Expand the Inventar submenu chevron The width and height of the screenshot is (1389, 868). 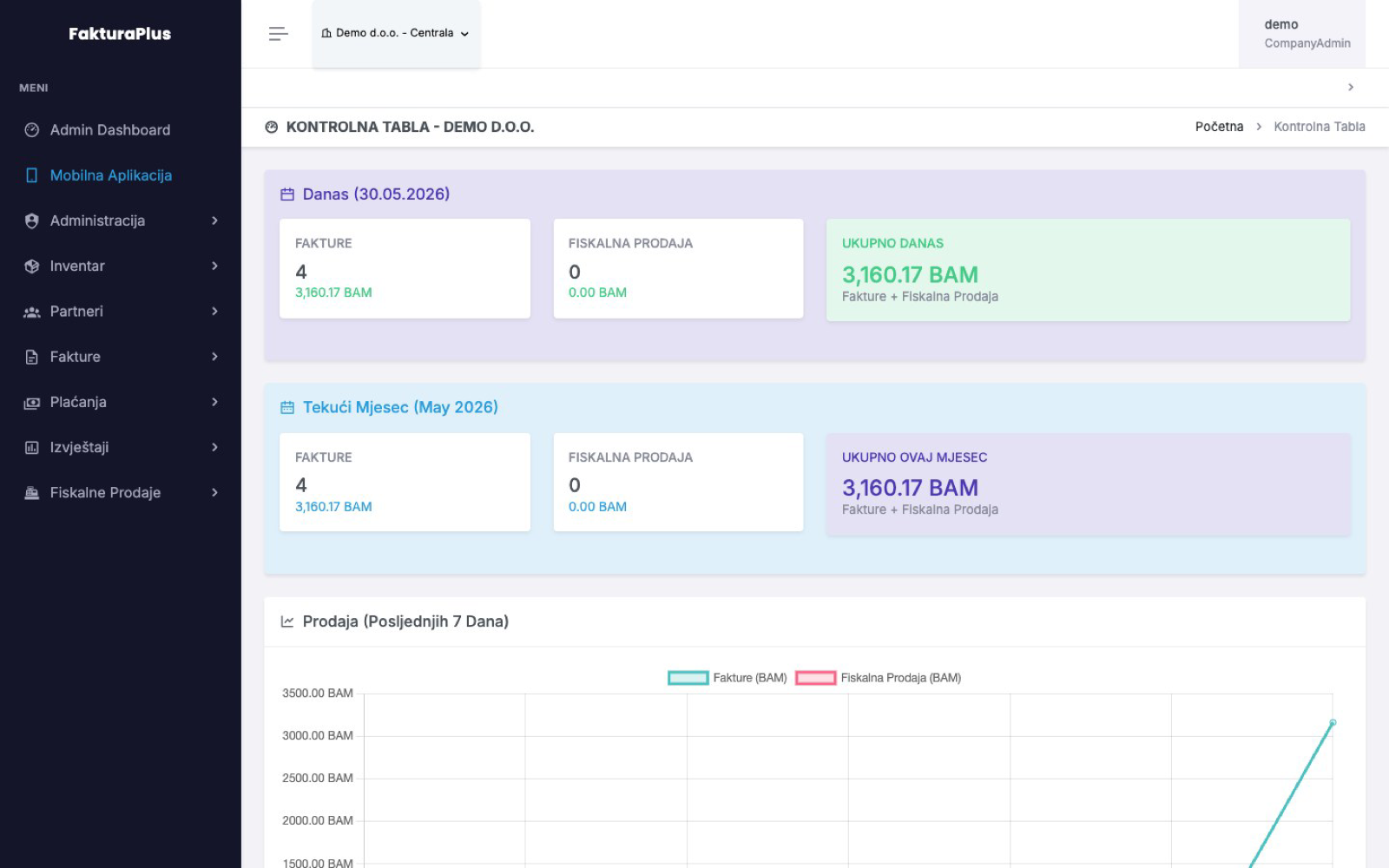tap(214, 266)
